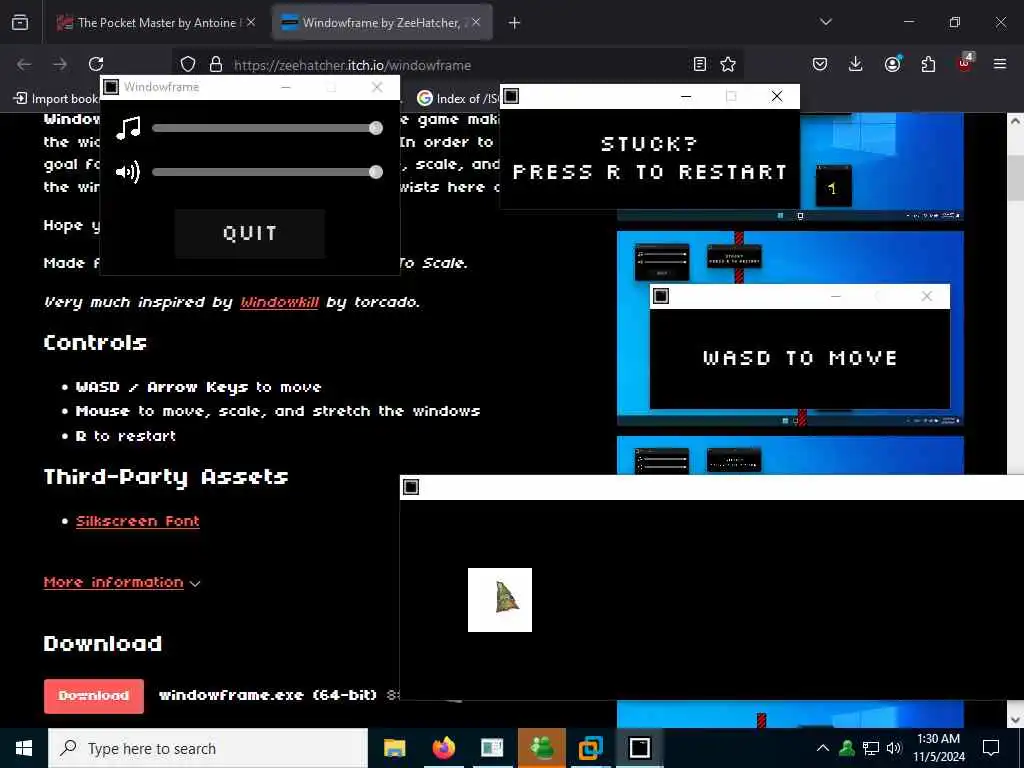Close The Pocket Master tab
Viewport: 1024px width, 768px height.
251,22
